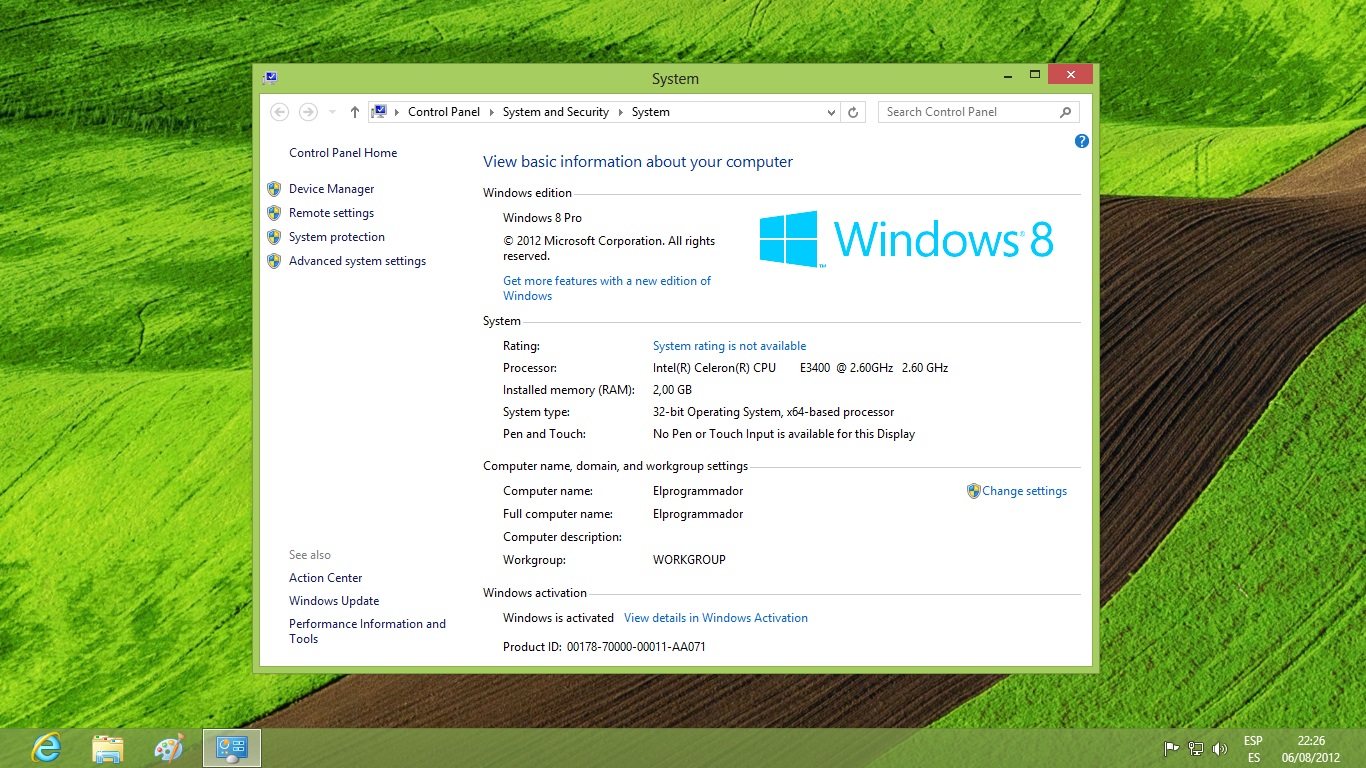The width and height of the screenshot is (1366, 768).
Task: Click the volume speaker icon in tray
Action: click(1219, 748)
